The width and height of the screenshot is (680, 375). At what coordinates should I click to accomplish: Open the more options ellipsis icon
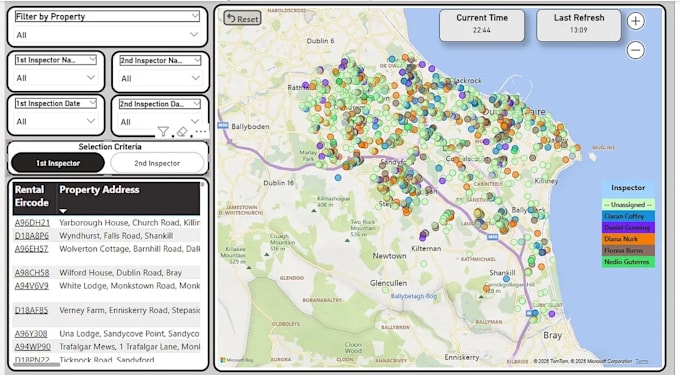click(201, 131)
